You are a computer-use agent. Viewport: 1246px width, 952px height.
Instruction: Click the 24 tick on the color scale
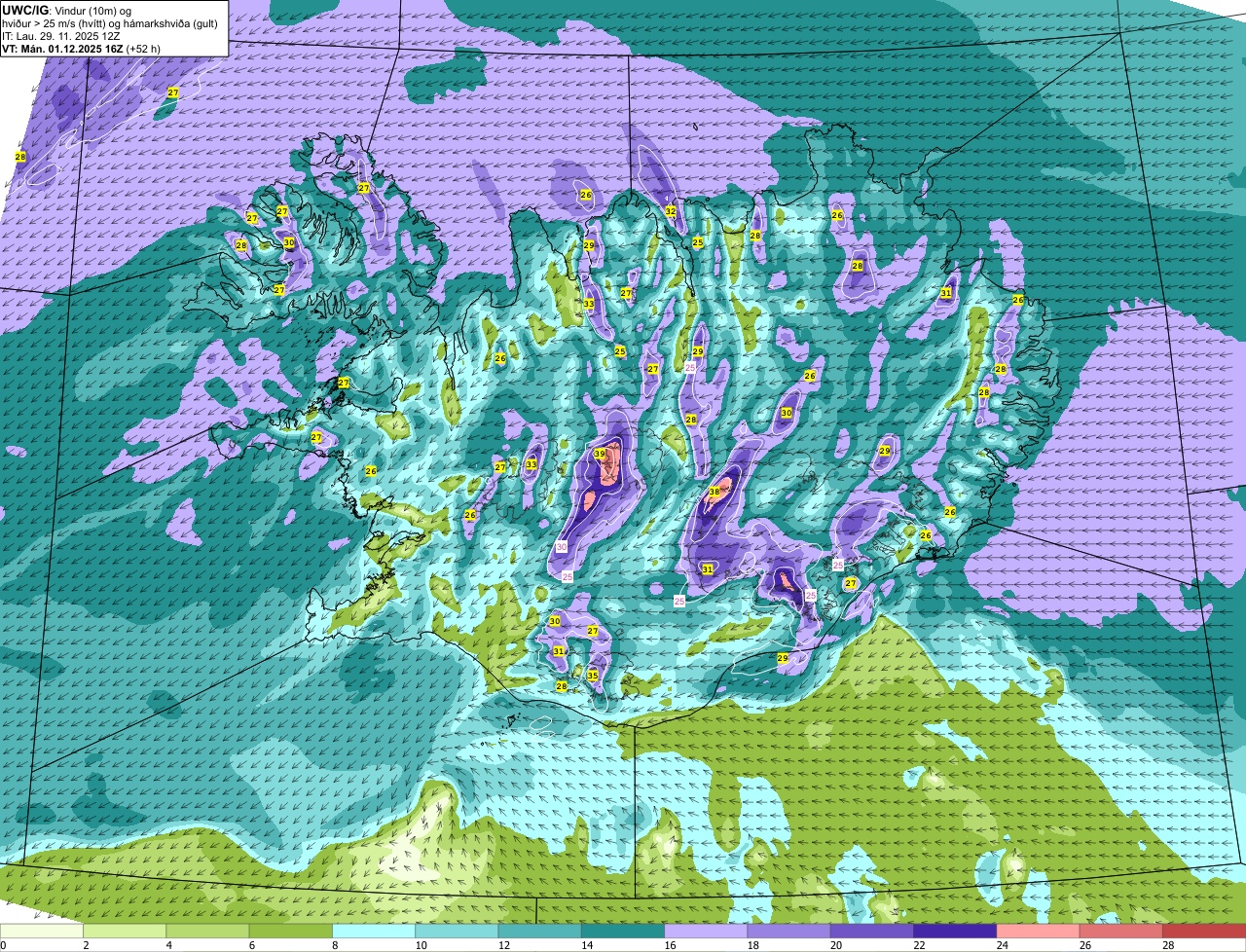[1002, 945]
